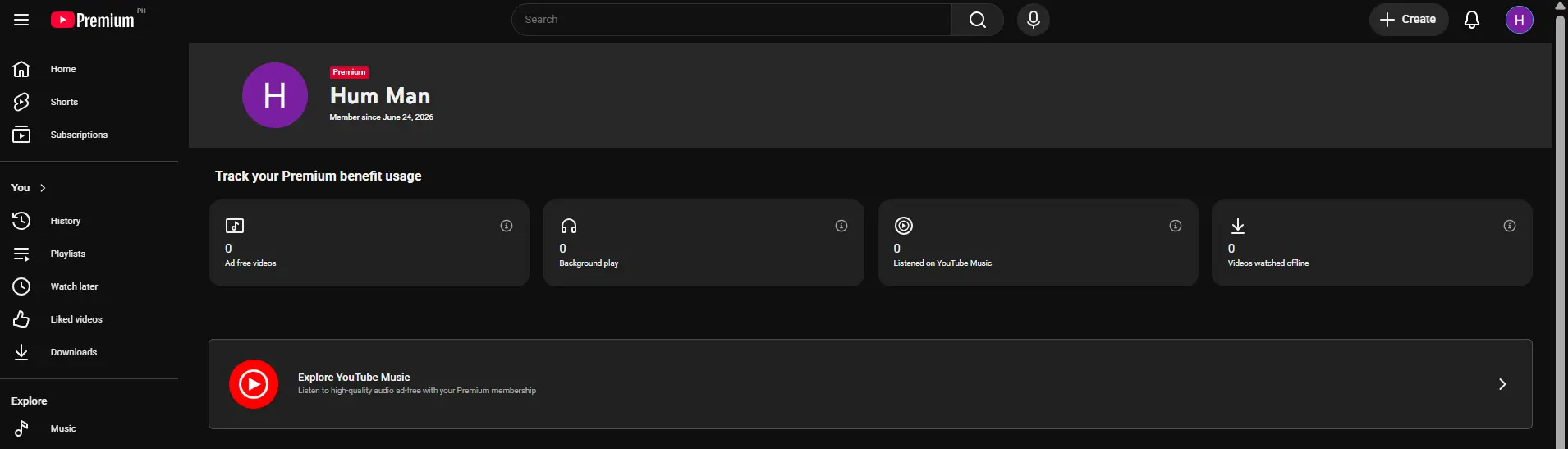Show info for Background play card
The width and height of the screenshot is (1568, 449).
(x=841, y=226)
